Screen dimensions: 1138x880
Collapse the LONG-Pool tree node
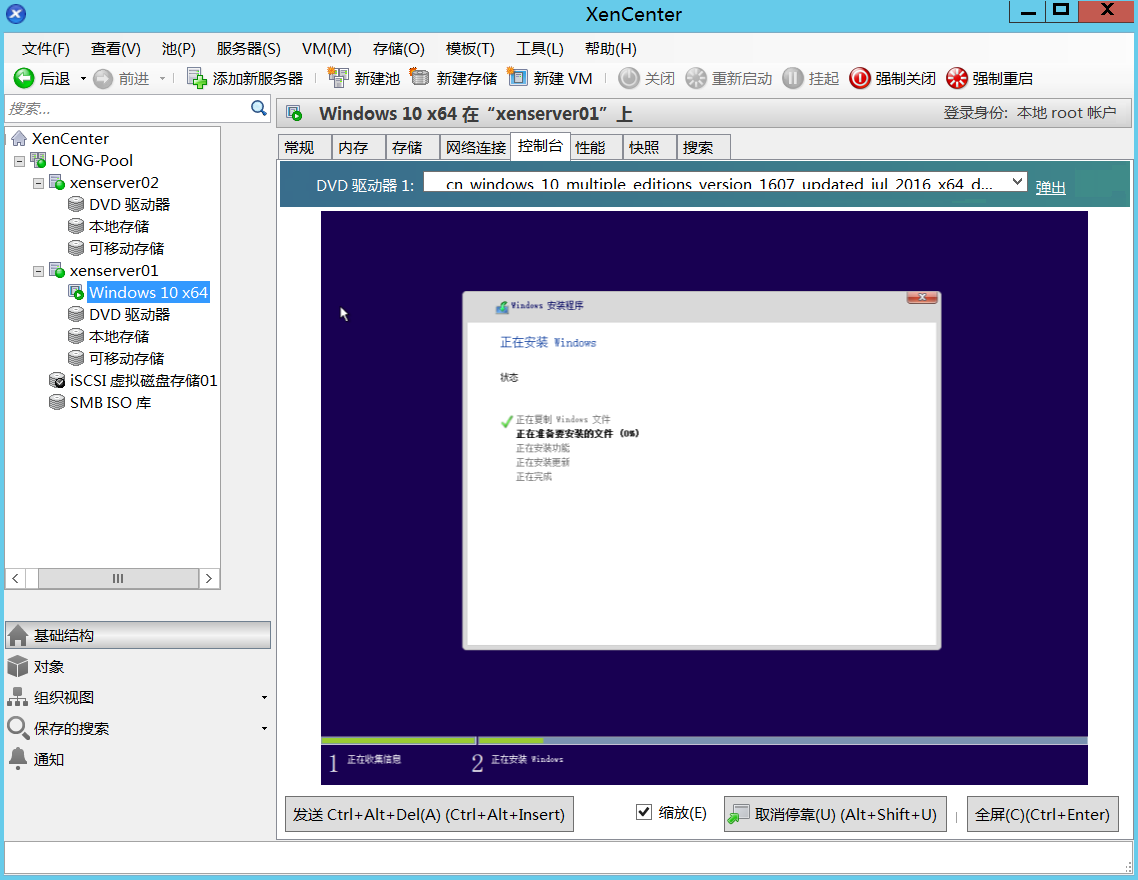click(x=20, y=161)
